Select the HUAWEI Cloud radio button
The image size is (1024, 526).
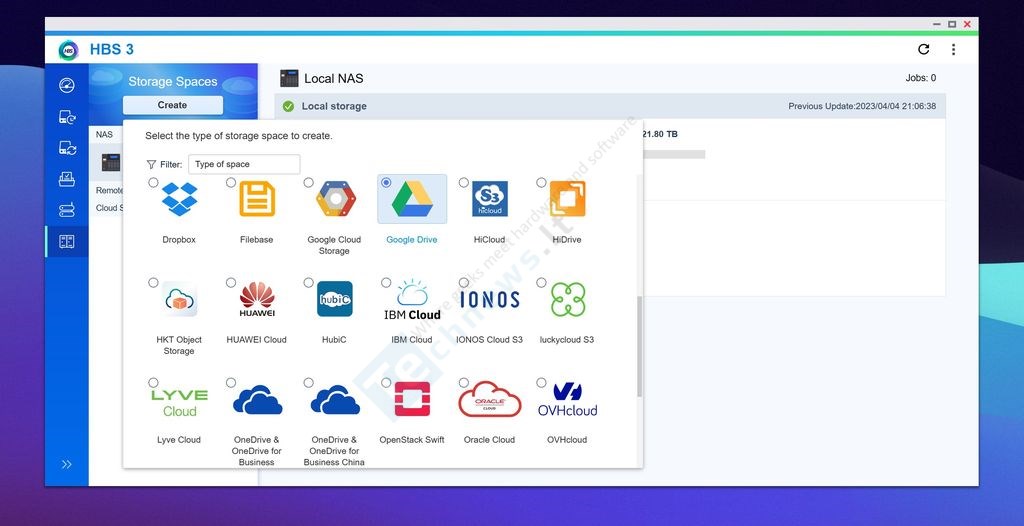tap(231, 282)
